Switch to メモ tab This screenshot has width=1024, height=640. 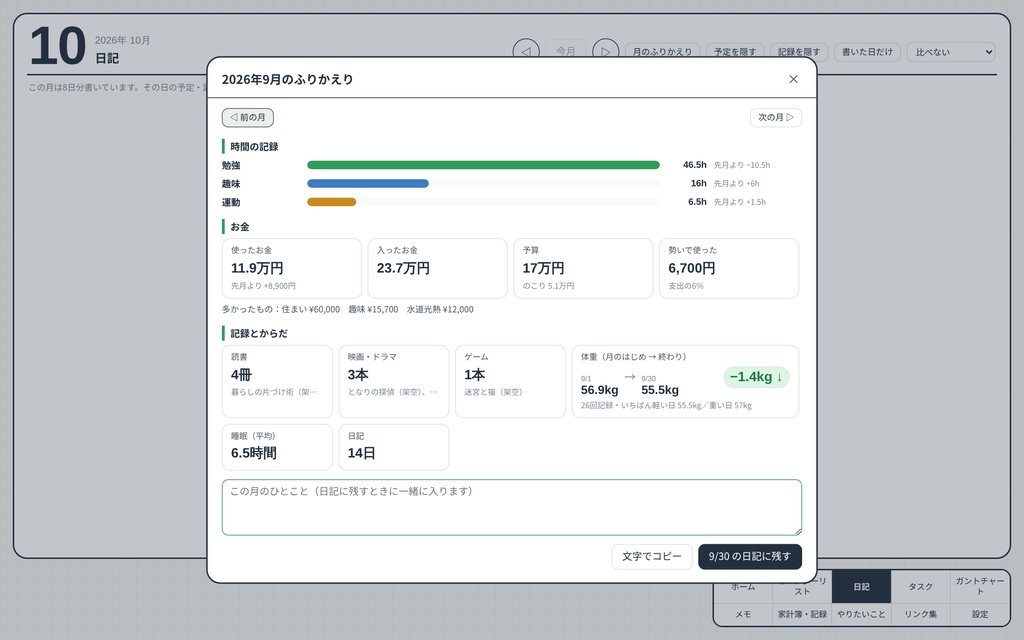coord(743,615)
